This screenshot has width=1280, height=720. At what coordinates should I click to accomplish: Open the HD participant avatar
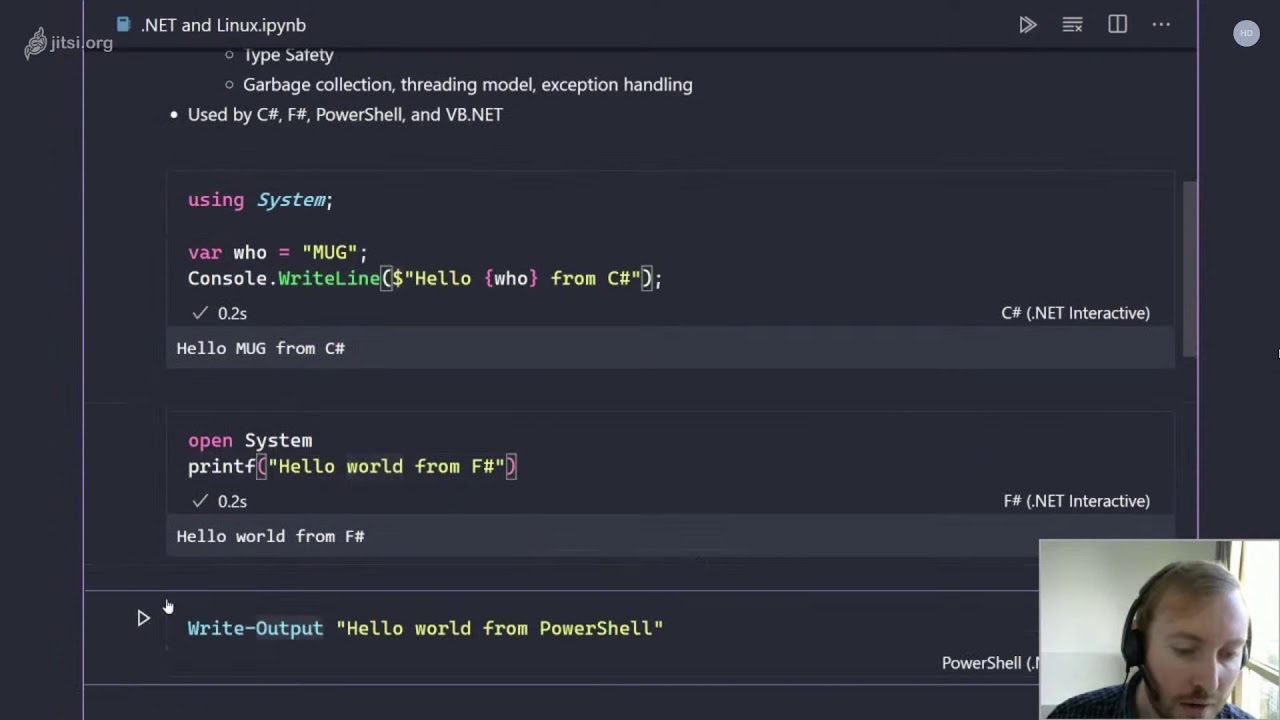click(1246, 33)
